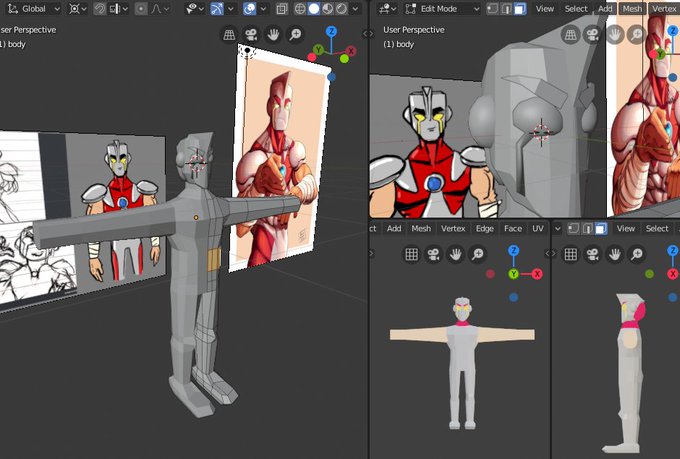The height and width of the screenshot is (459, 680).
Task: Click hand pan icon in front-view viewport
Action: (455, 255)
